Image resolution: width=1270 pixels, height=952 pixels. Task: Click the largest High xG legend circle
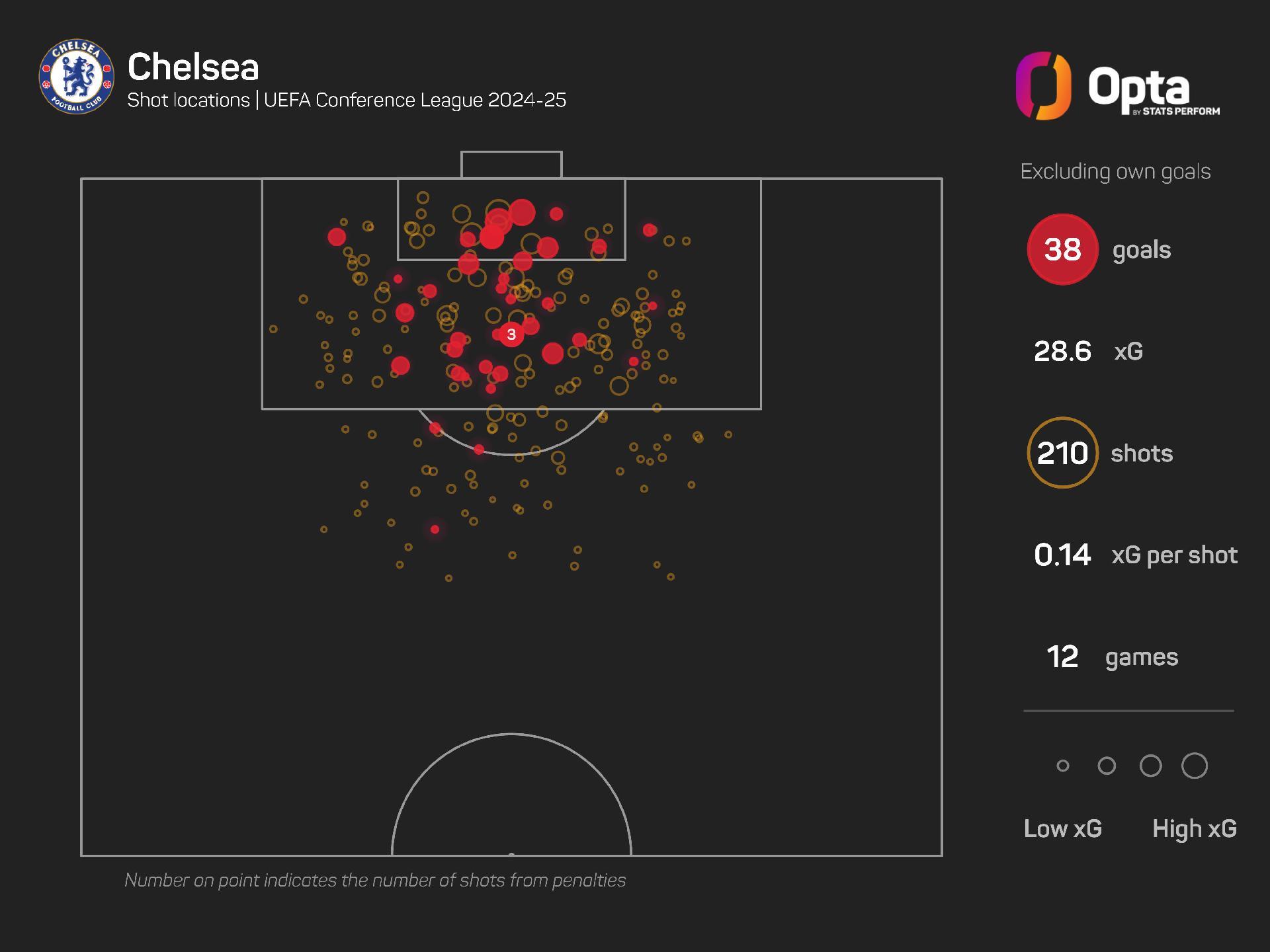pyautogui.click(x=1195, y=766)
